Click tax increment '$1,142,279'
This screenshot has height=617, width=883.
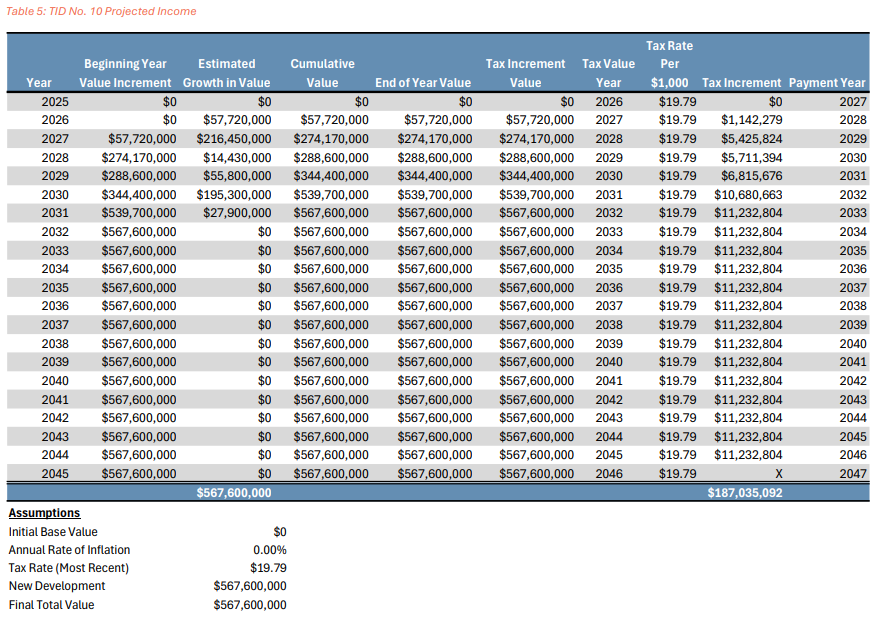point(751,120)
